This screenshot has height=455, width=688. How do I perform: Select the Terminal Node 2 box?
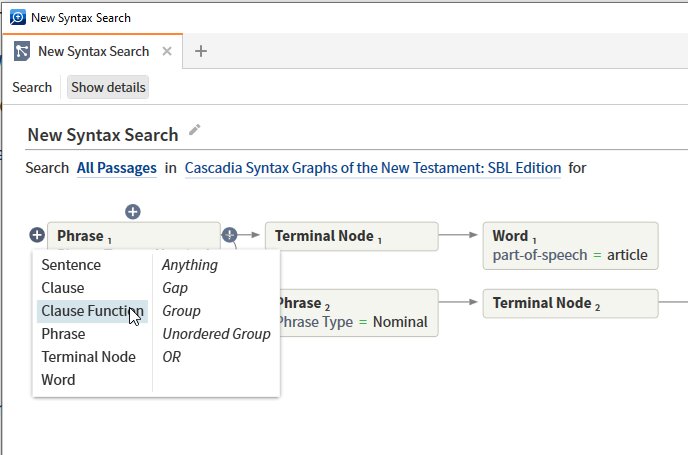[570, 303]
